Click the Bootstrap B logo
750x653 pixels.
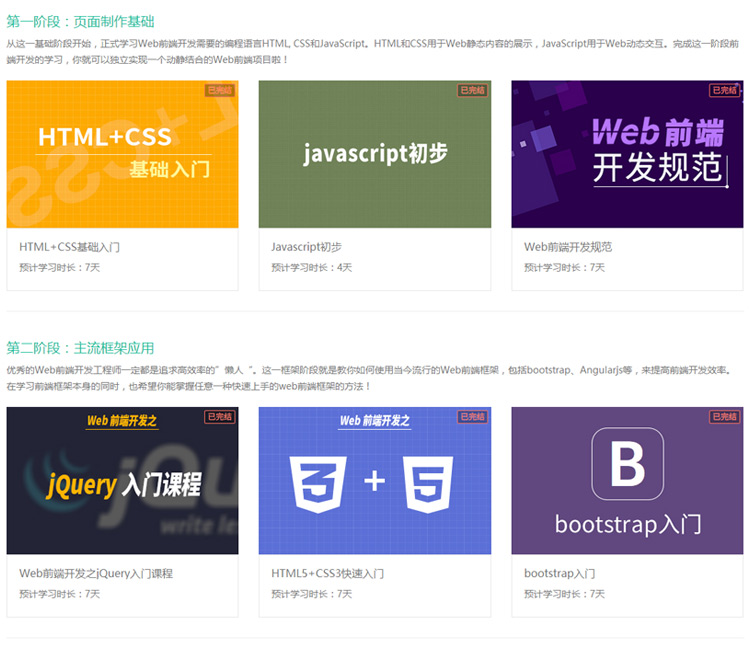[628, 464]
